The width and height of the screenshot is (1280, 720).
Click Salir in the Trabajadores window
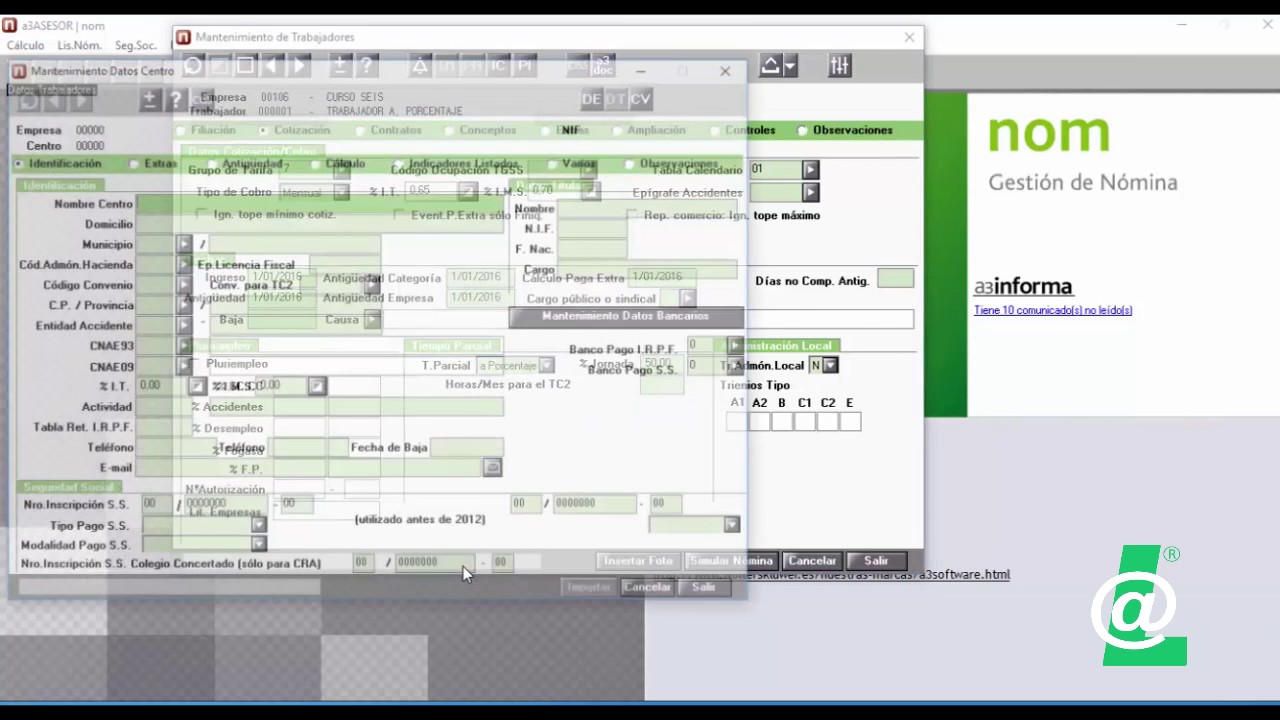[876, 561]
